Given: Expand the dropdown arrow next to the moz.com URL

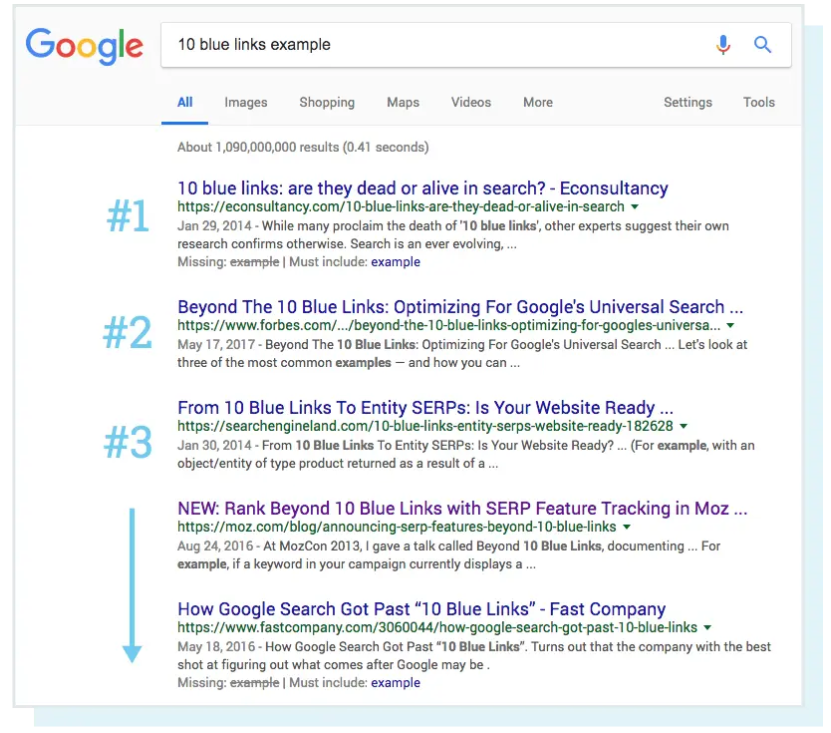Looking at the screenshot, I should pos(627,527).
